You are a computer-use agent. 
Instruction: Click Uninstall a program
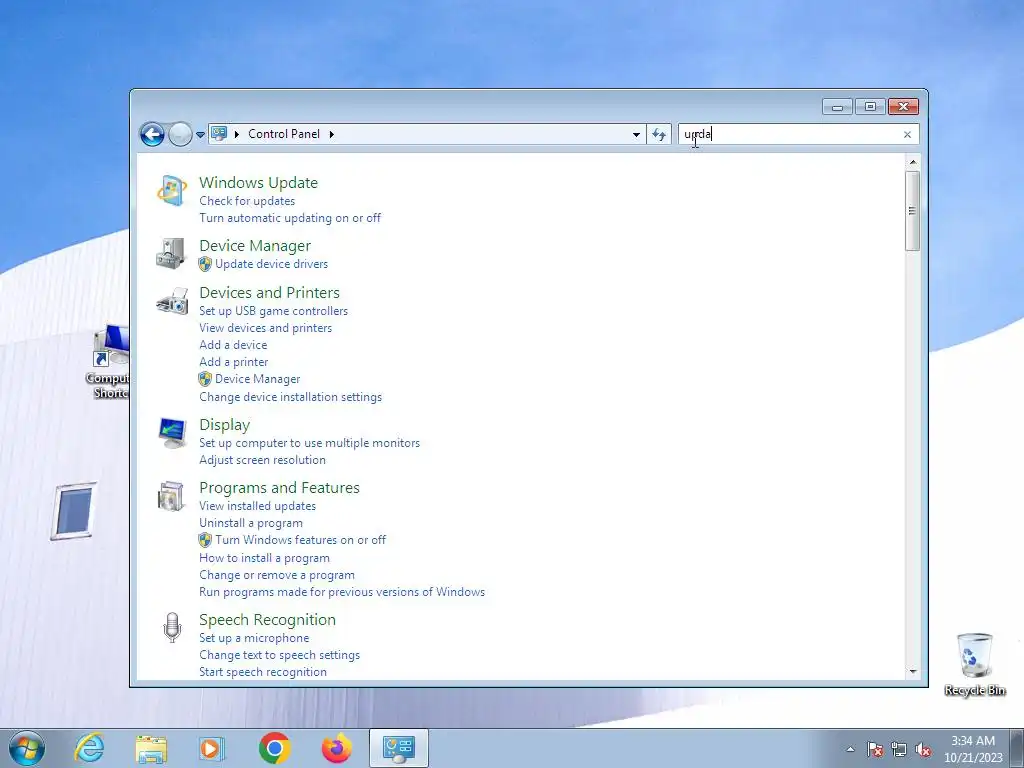pos(251,523)
